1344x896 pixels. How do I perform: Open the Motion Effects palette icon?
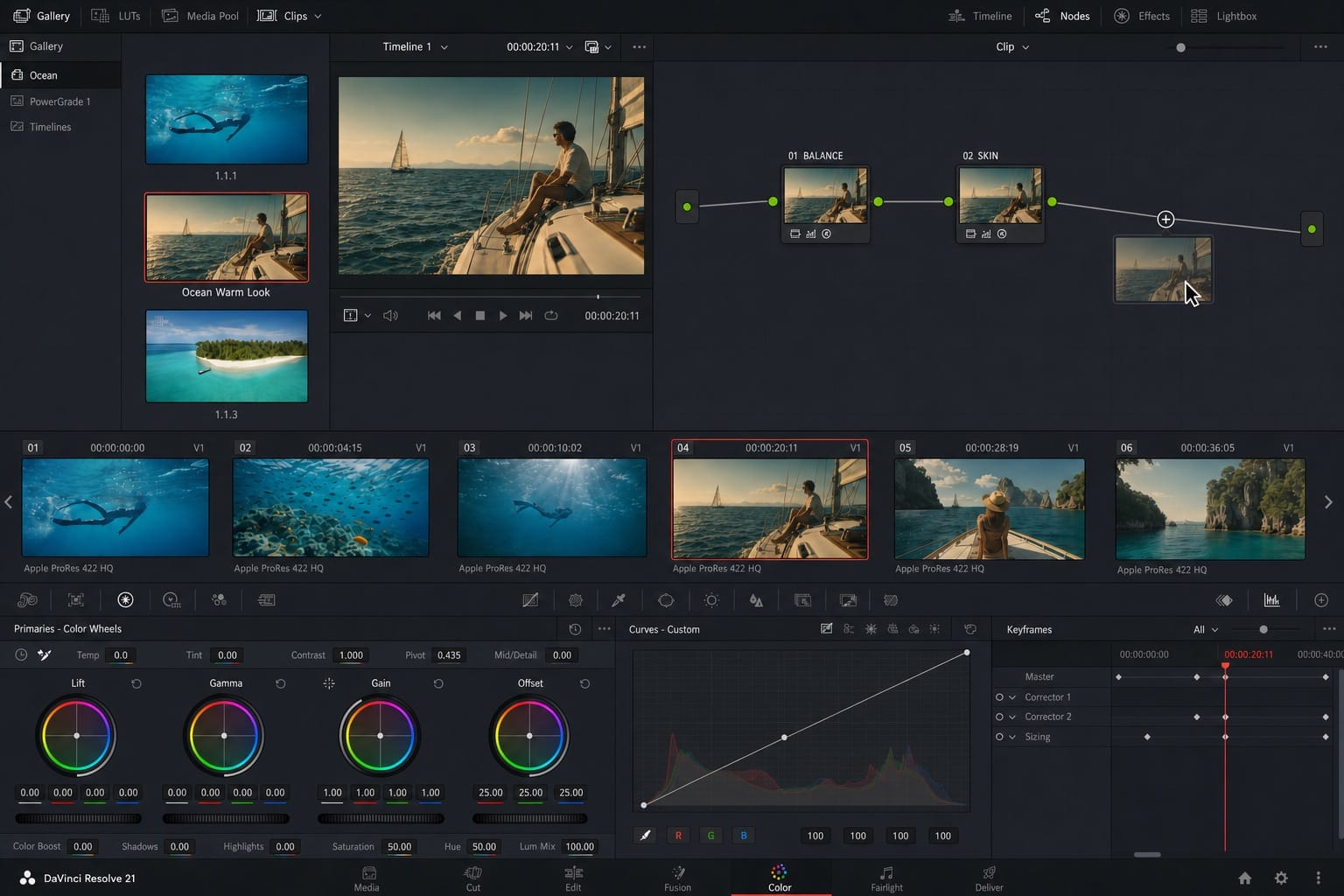(267, 600)
